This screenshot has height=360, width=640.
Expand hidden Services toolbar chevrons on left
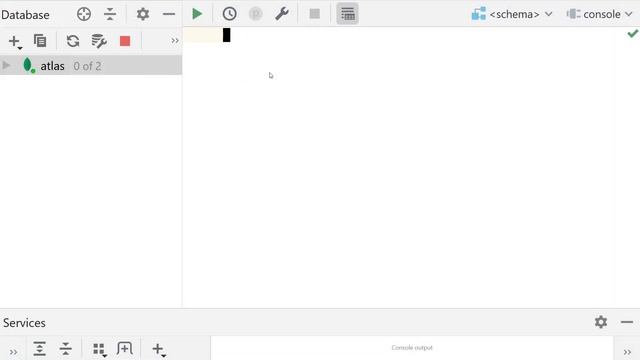13,352
